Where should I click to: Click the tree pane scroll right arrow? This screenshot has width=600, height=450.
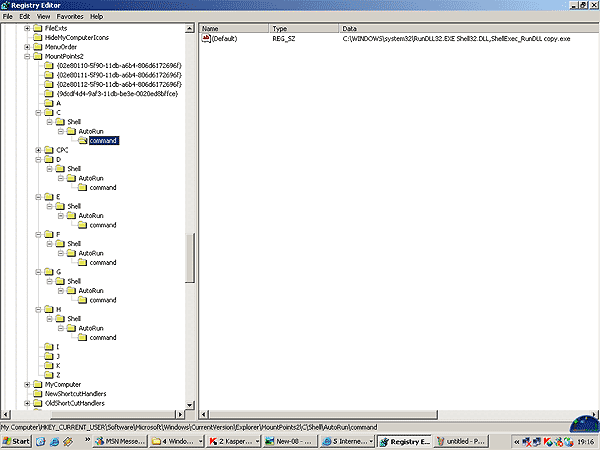[x=180, y=414]
